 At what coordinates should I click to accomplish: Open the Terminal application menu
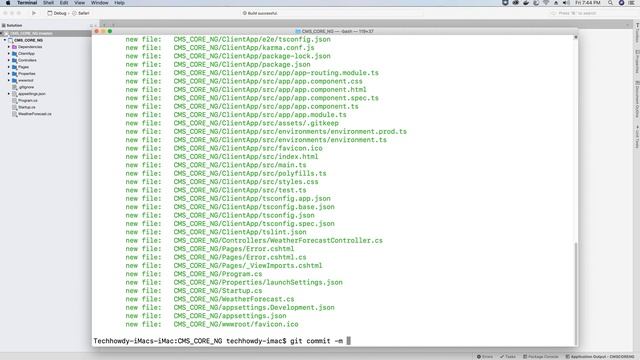(27, 3)
